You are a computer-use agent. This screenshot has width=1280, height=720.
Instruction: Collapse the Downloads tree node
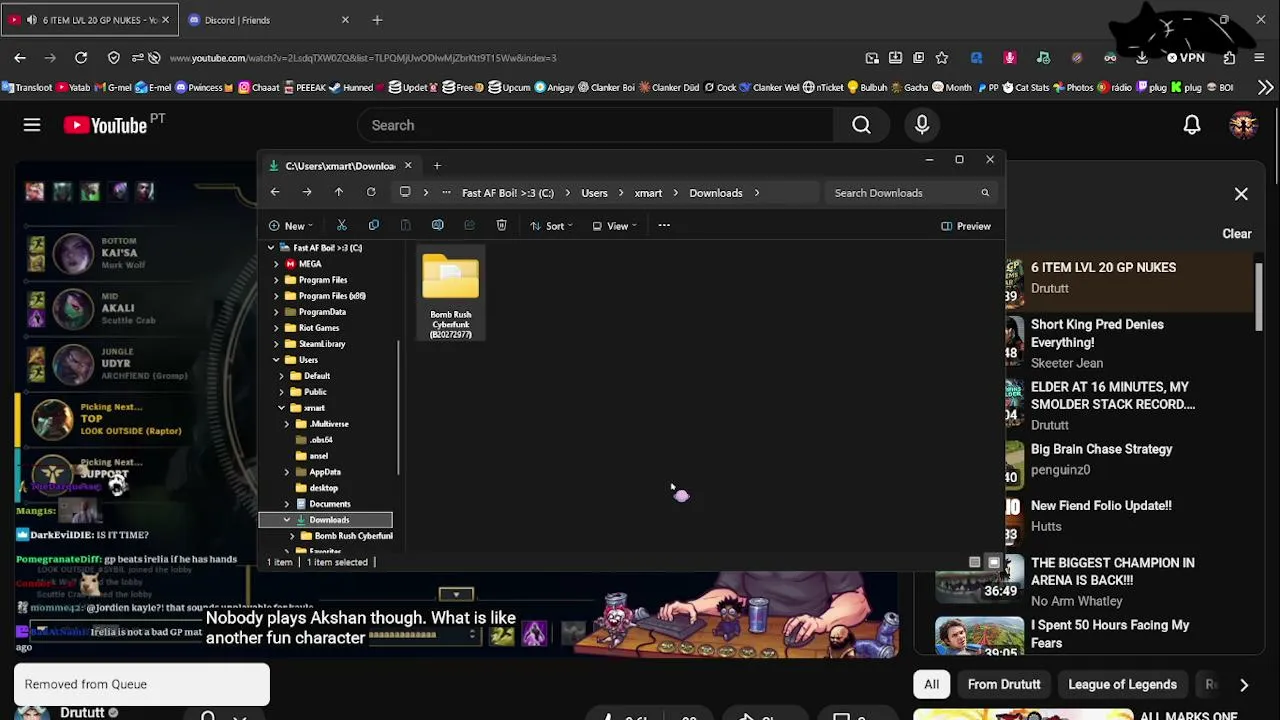point(287,520)
